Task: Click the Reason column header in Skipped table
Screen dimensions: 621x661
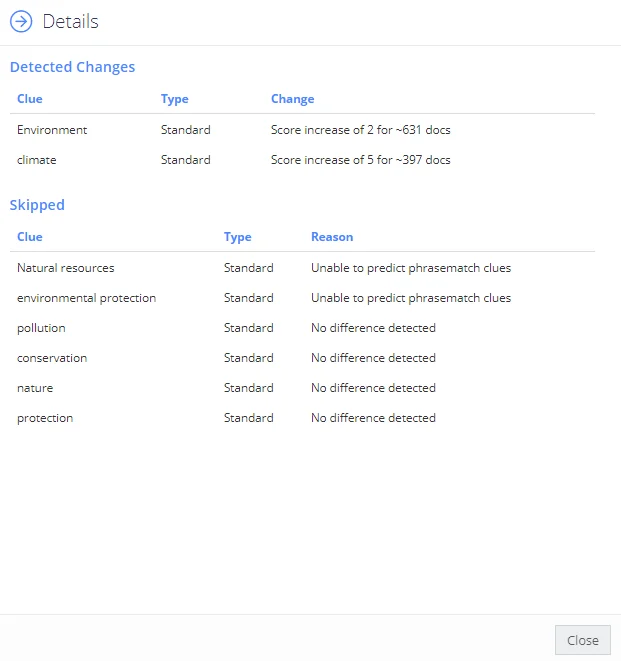Action: click(332, 237)
